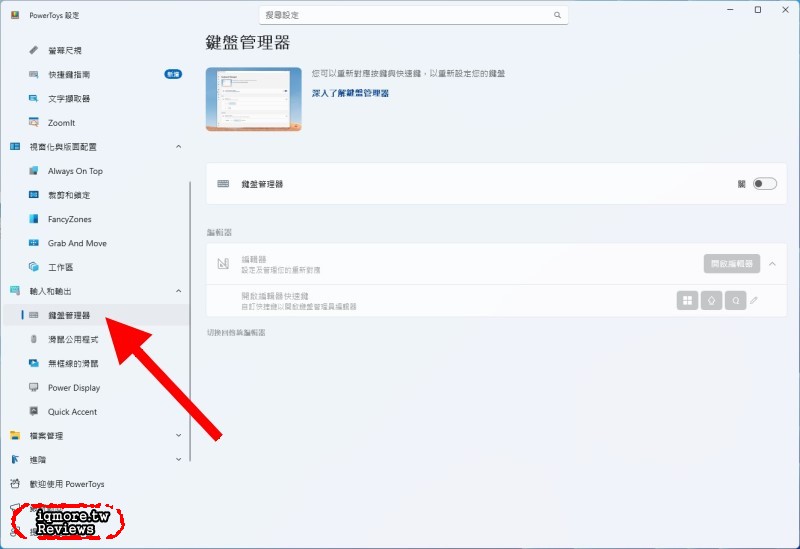The width and height of the screenshot is (800, 549).
Task: Open the 深入了解鍵盤管理器 link
Action: (351, 93)
